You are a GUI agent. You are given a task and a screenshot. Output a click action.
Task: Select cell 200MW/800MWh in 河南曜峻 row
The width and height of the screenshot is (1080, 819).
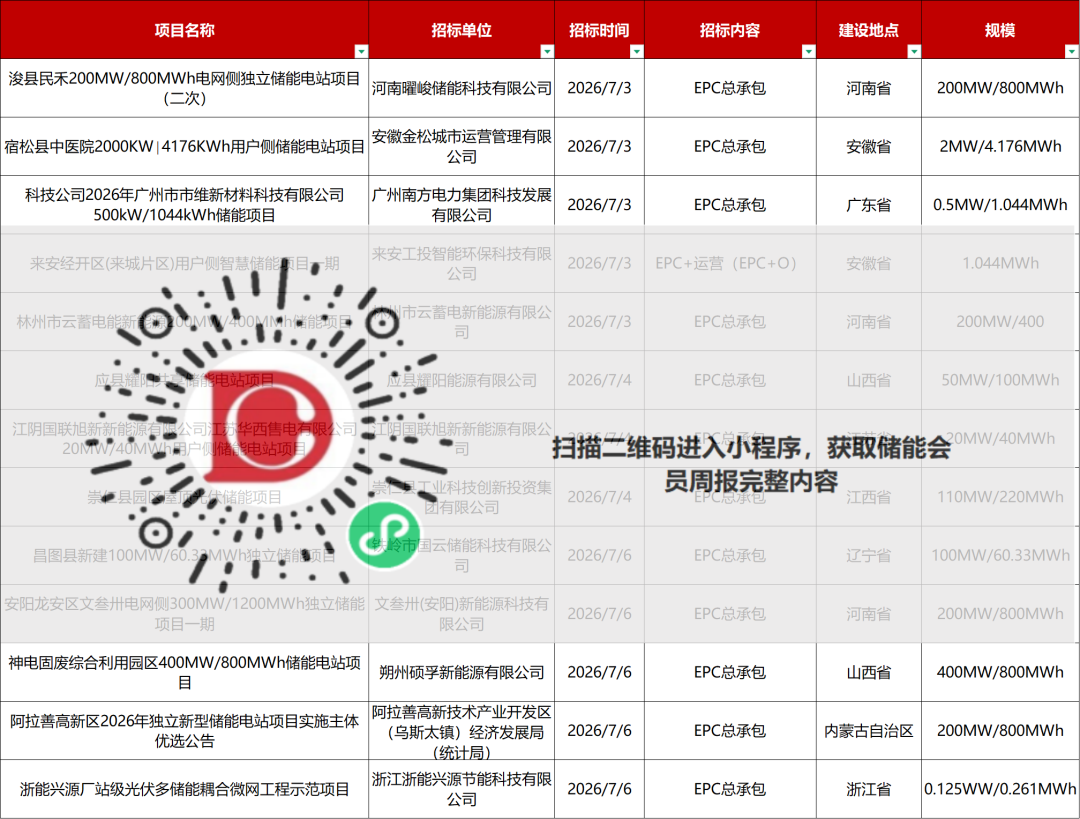click(x=1000, y=88)
